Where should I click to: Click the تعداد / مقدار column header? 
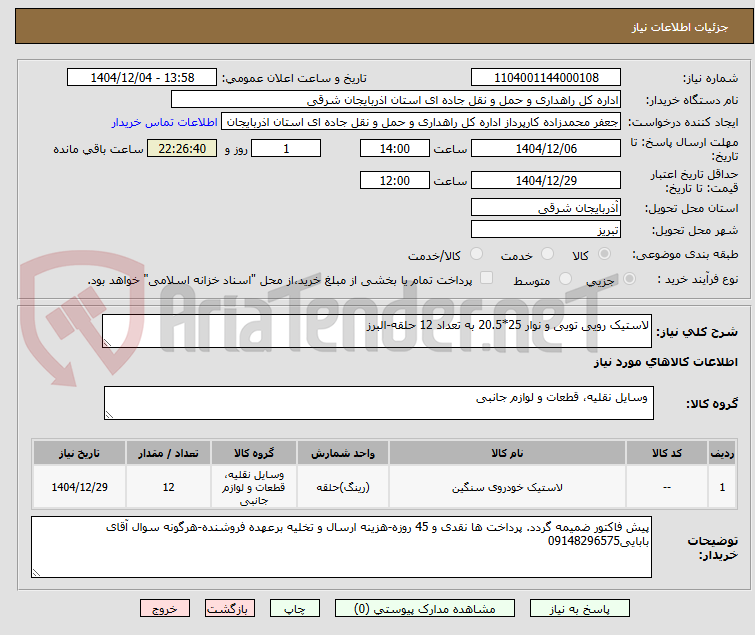pos(168,453)
